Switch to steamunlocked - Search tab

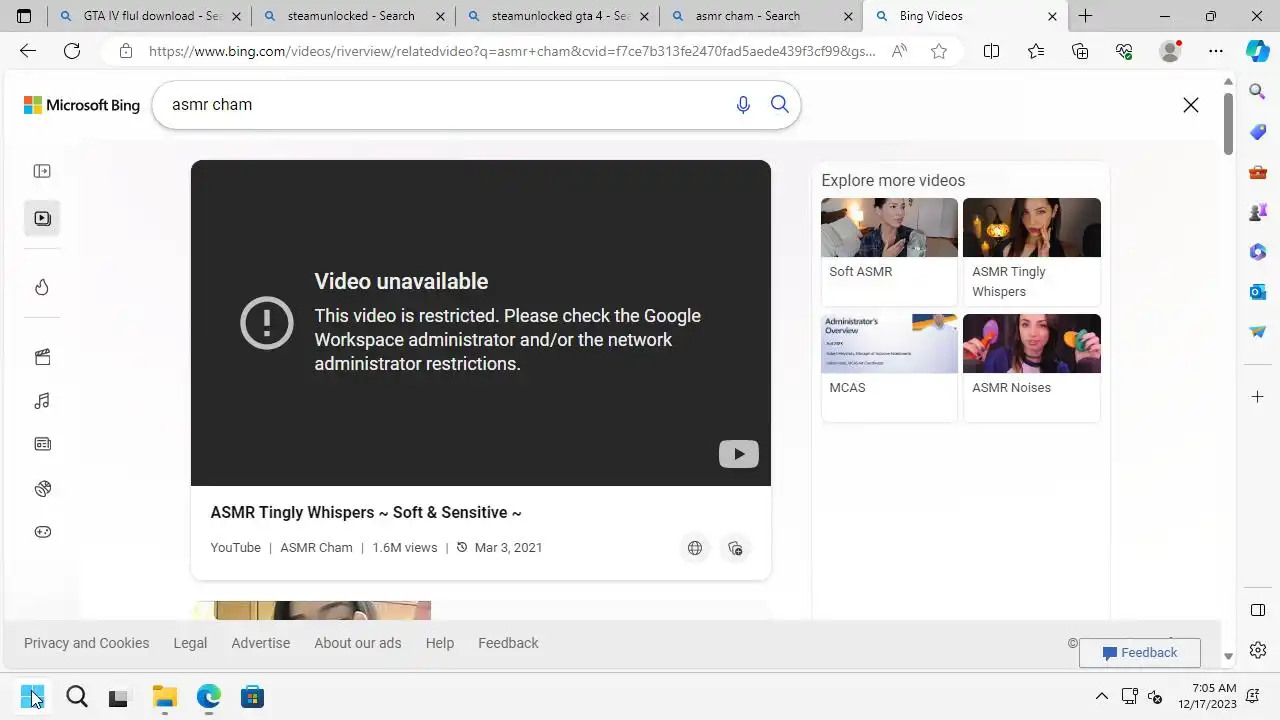tap(353, 16)
